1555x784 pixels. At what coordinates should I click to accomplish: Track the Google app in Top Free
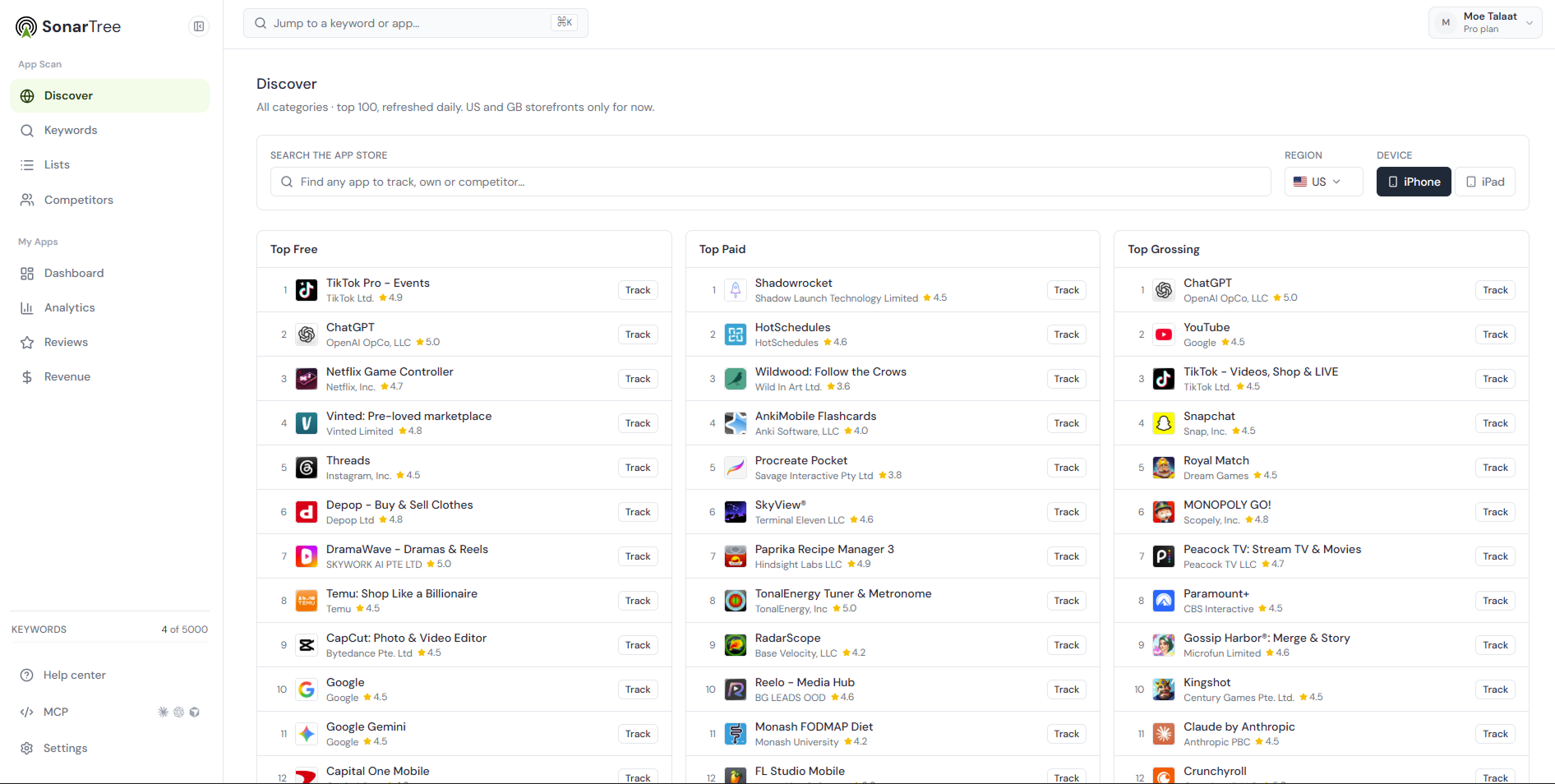pyautogui.click(x=638, y=689)
